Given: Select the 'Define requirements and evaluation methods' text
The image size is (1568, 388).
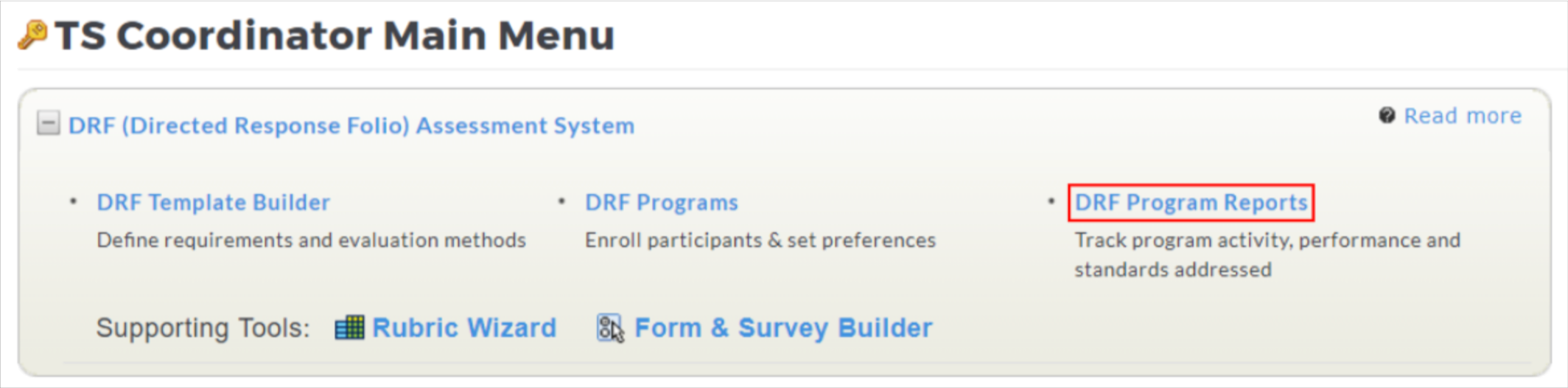Looking at the screenshot, I should [x=311, y=240].
